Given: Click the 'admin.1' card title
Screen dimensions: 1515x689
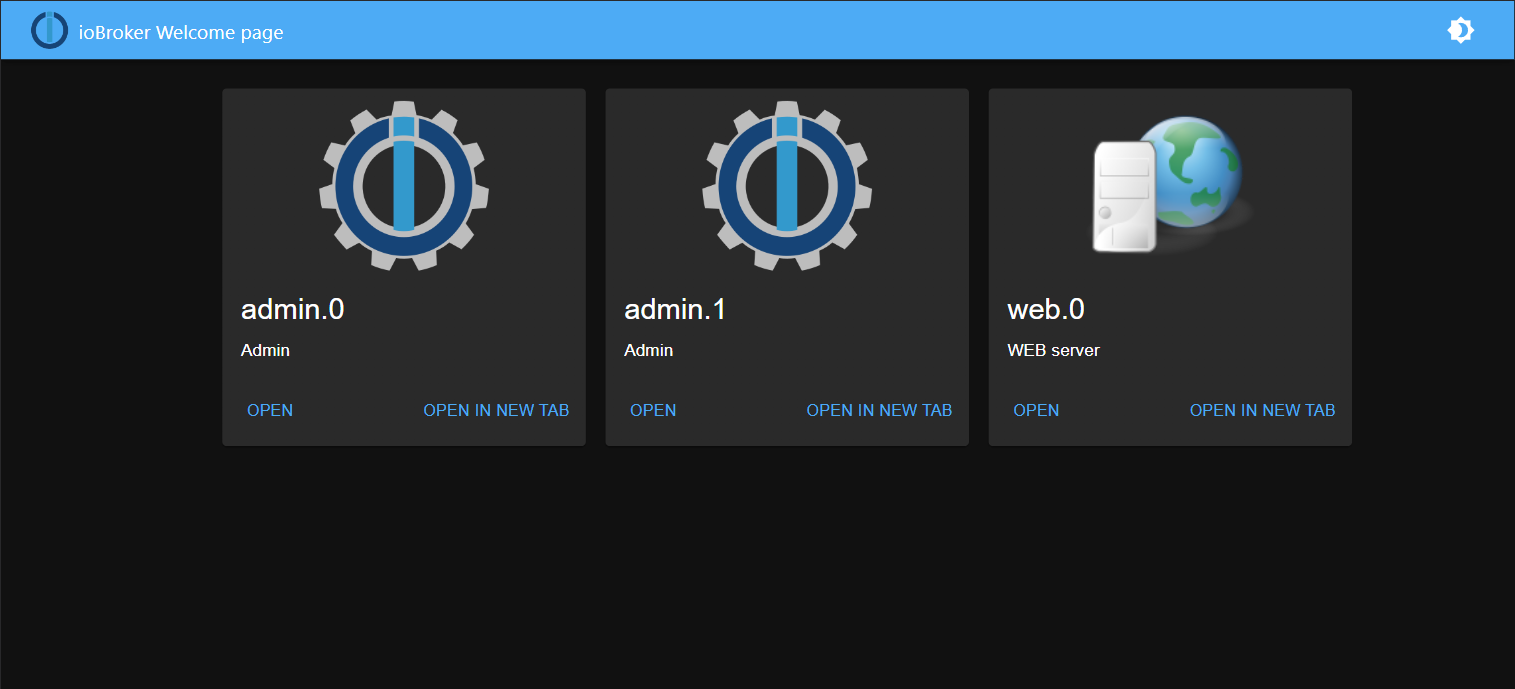Looking at the screenshot, I should tap(675, 309).
